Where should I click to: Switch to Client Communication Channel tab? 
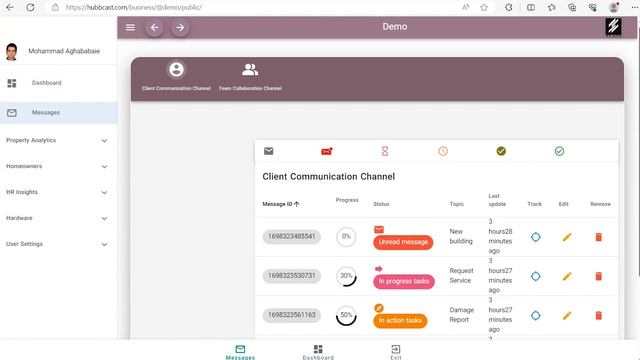point(176,76)
